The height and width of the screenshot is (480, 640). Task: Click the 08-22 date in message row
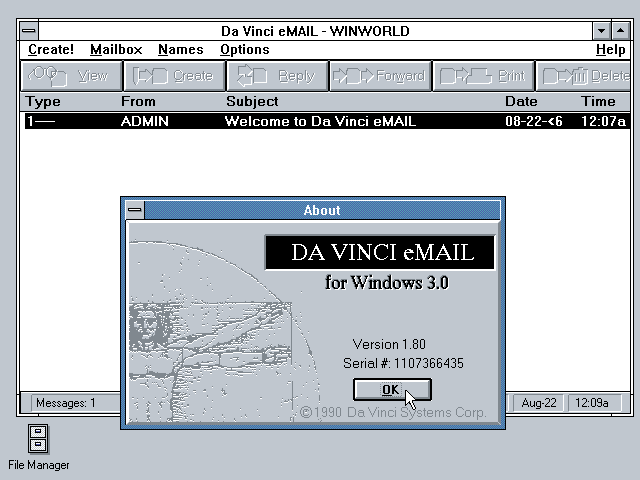(533, 121)
